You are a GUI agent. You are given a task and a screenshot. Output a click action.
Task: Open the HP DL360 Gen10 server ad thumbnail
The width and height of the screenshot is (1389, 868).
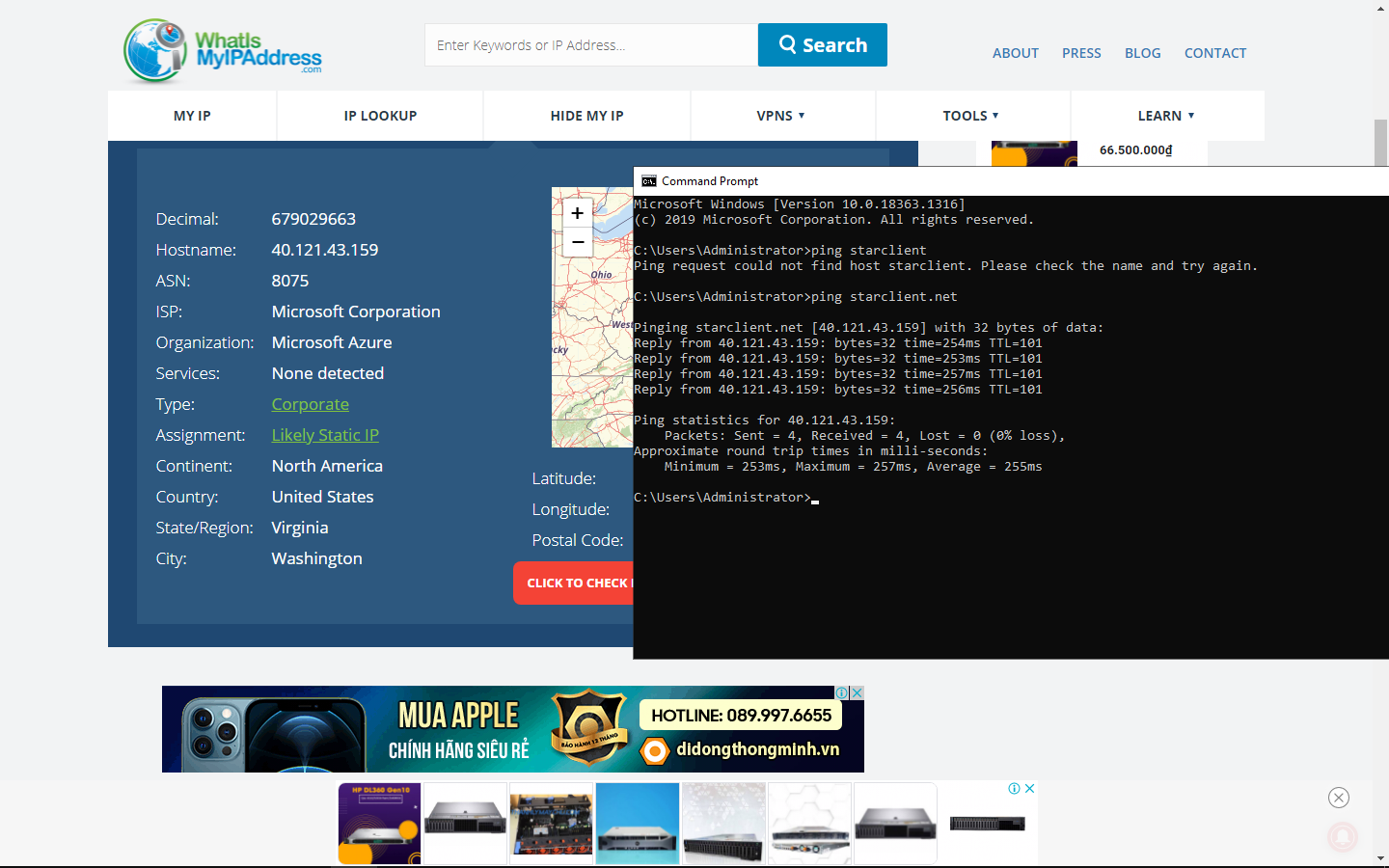[379, 824]
